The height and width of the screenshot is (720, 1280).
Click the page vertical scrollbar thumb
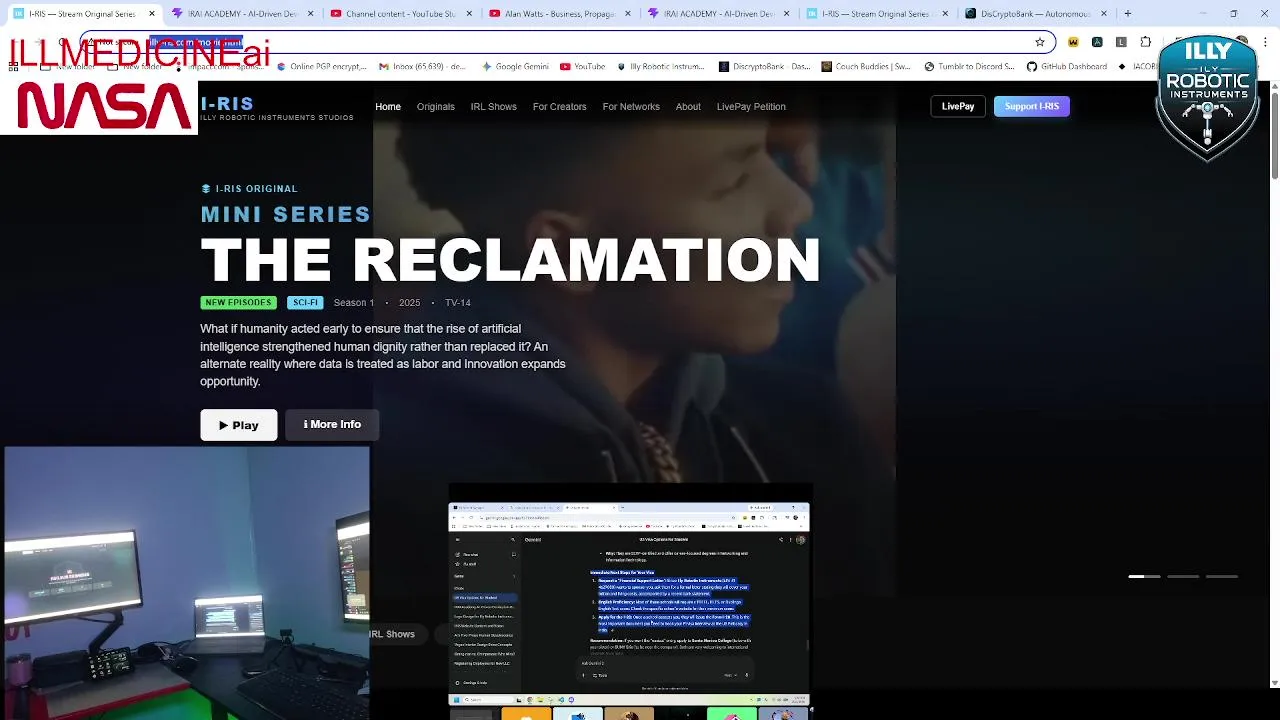pos(1274,136)
